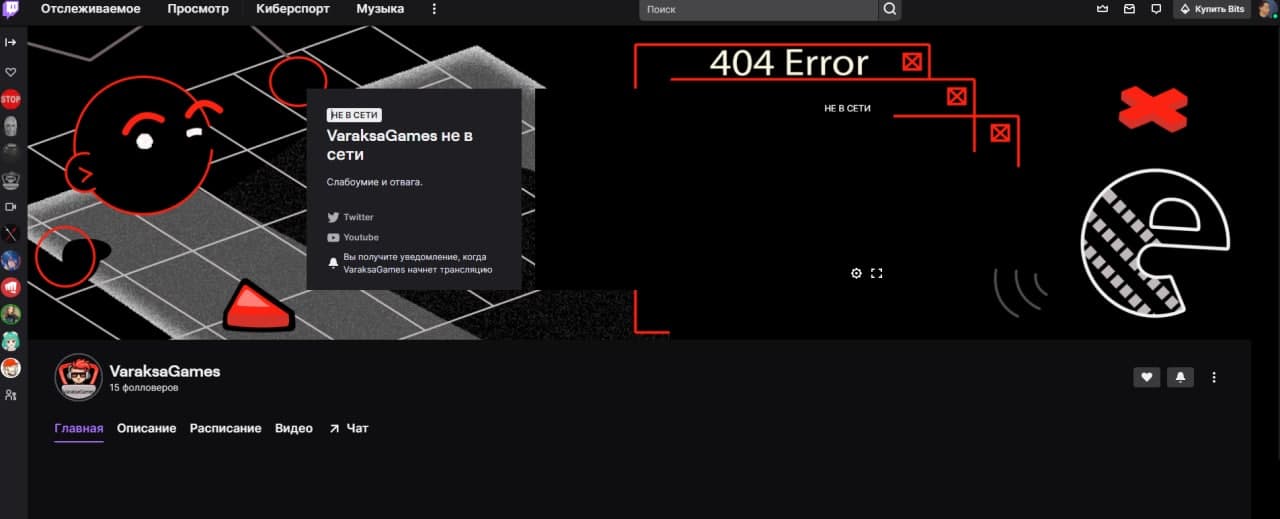The image size is (1280, 519).
Task: Click the magnifier search button
Action: [889, 9]
